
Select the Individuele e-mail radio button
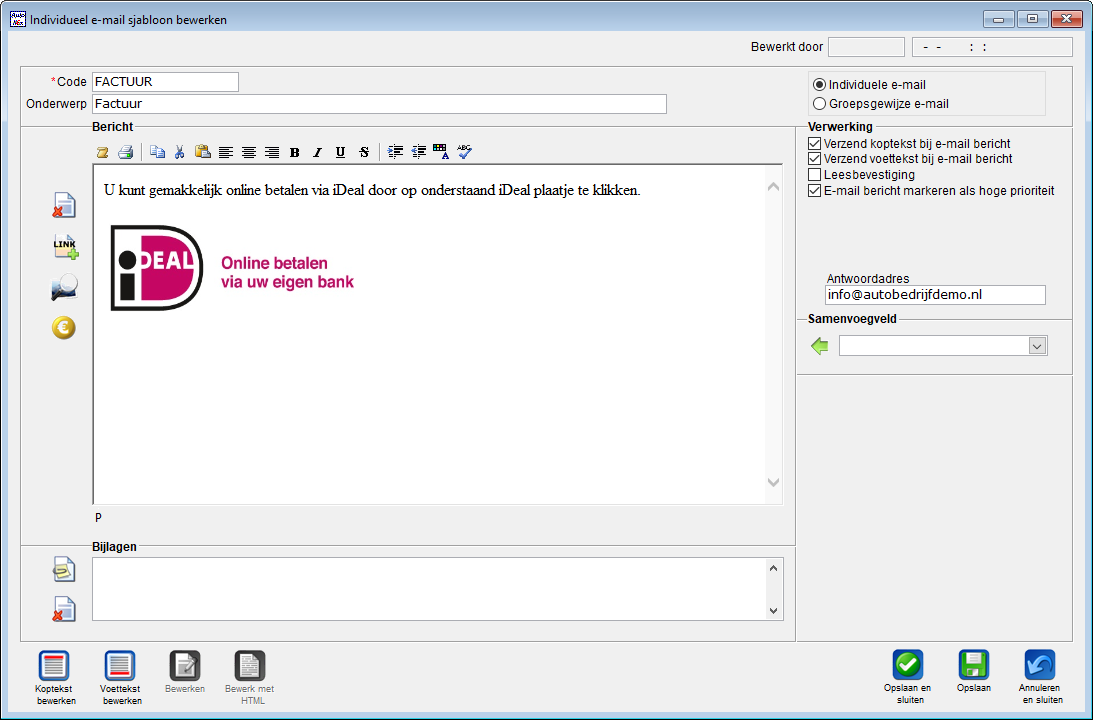(820, 85)
